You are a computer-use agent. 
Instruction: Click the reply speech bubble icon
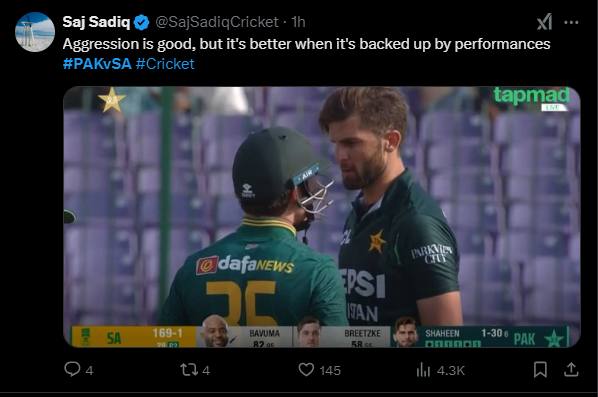[x=72, y=370]
